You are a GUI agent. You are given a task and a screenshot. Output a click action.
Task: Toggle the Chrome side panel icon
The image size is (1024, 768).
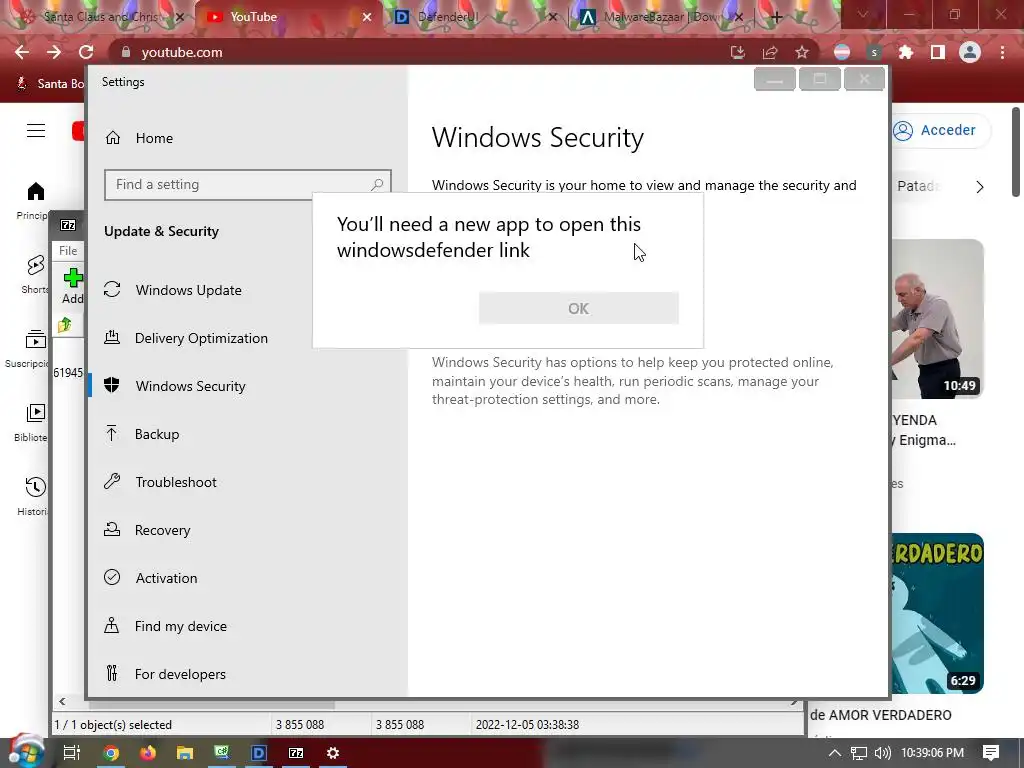pos(938,52)
